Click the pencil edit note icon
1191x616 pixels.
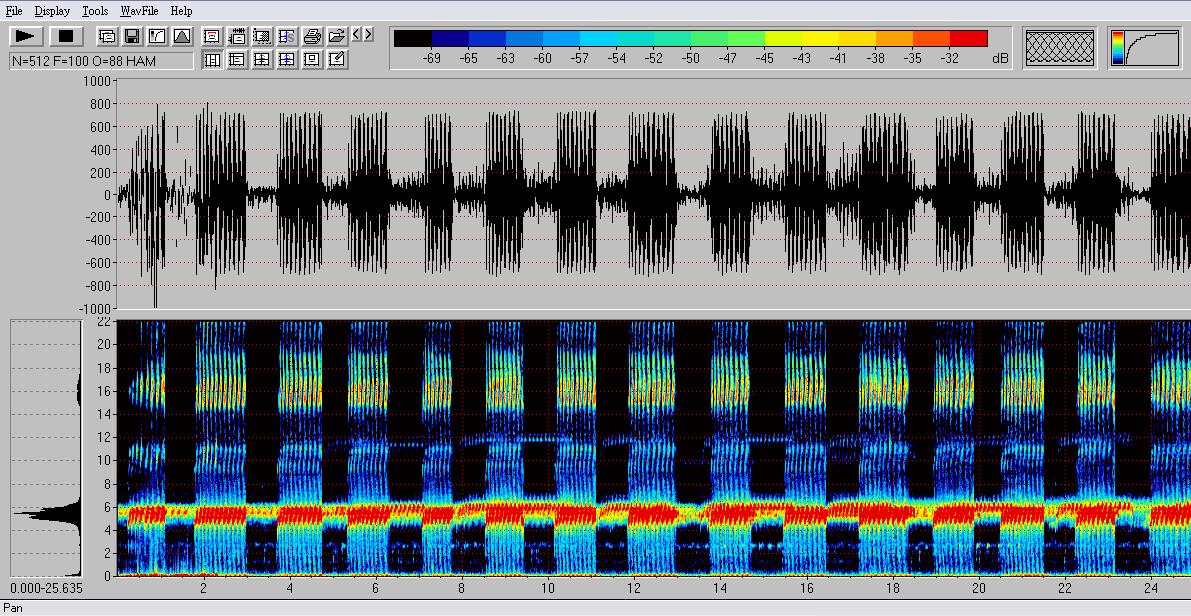coord(337,60)
